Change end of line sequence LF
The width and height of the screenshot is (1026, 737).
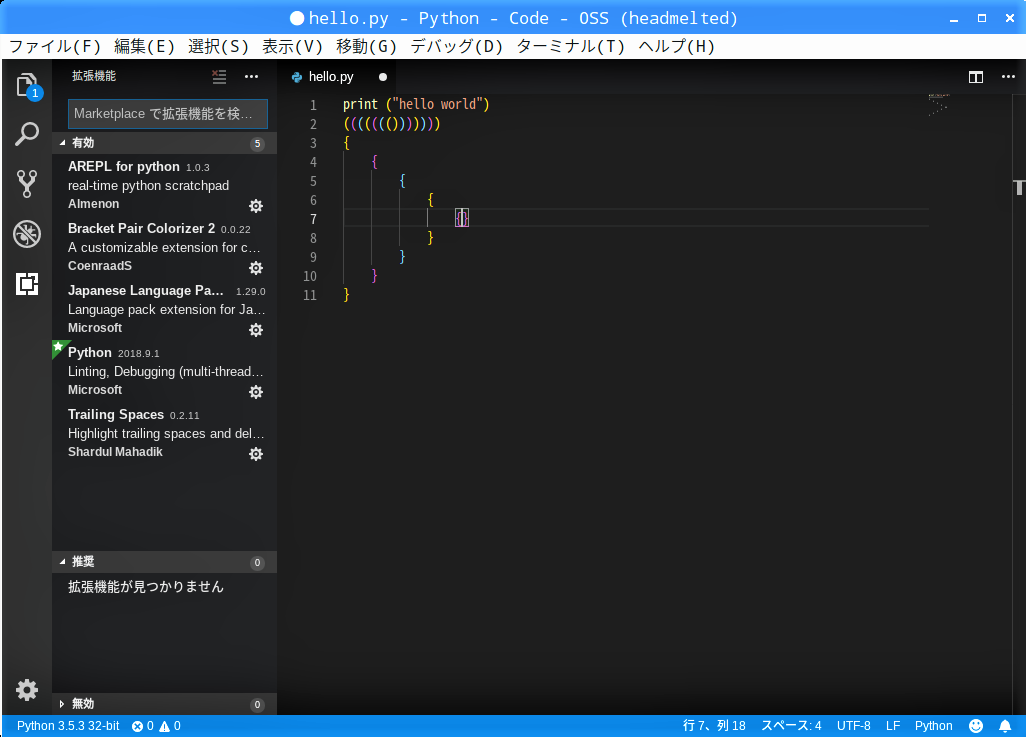[x=893, y=726]
